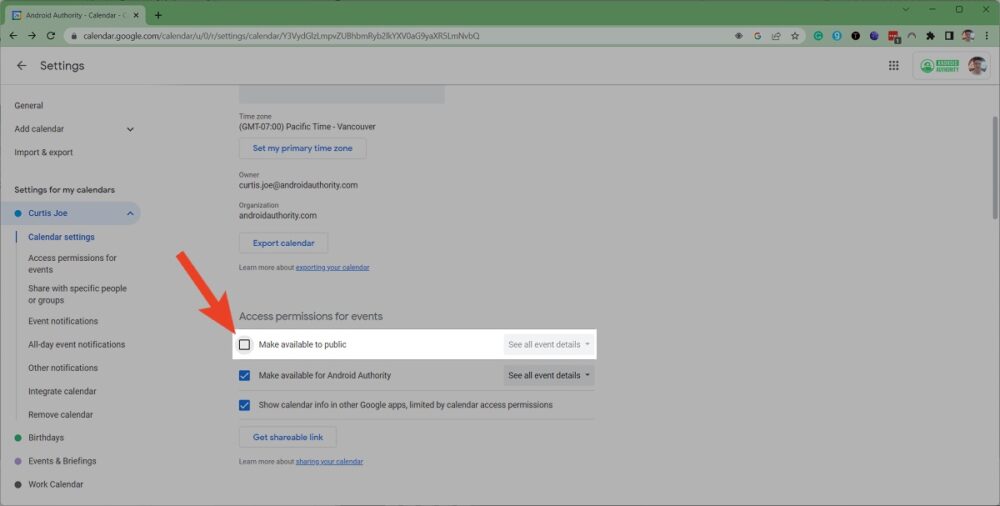Click the browser address bar URL
Viewport: 1000px width, 506px height.
281,36
